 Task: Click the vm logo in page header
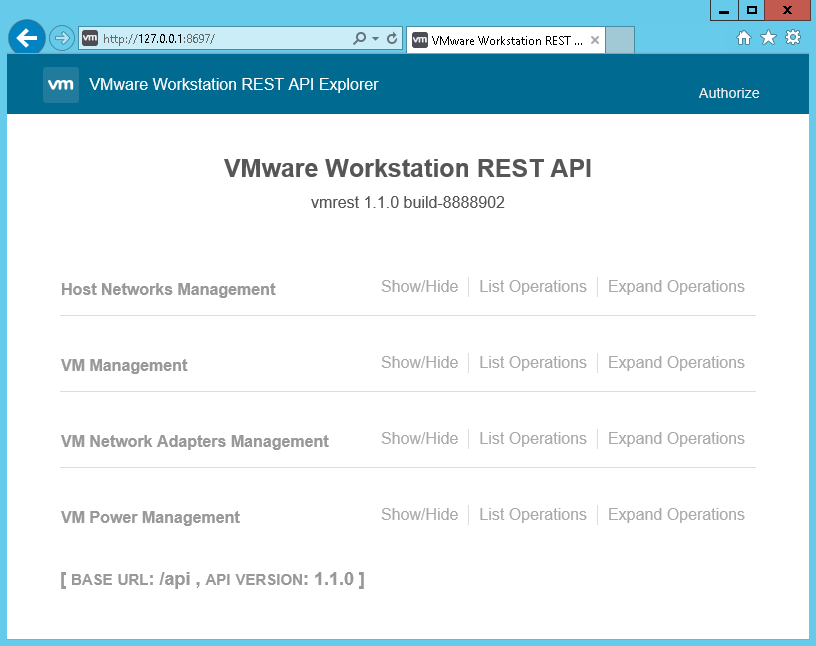61,84
